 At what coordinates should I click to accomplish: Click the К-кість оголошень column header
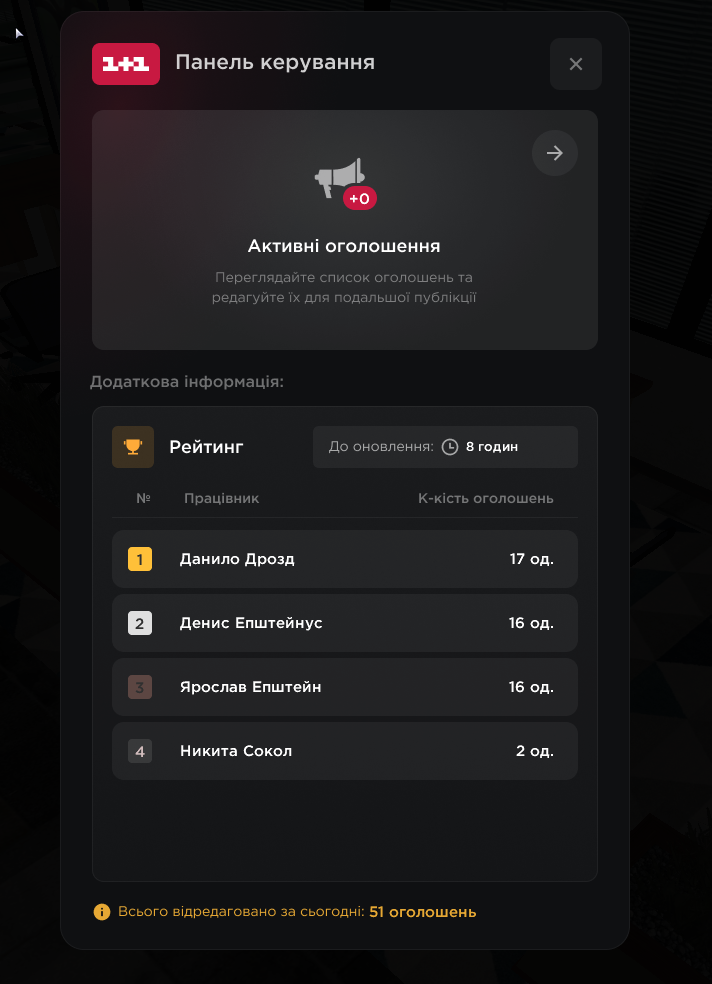(486, 498)
